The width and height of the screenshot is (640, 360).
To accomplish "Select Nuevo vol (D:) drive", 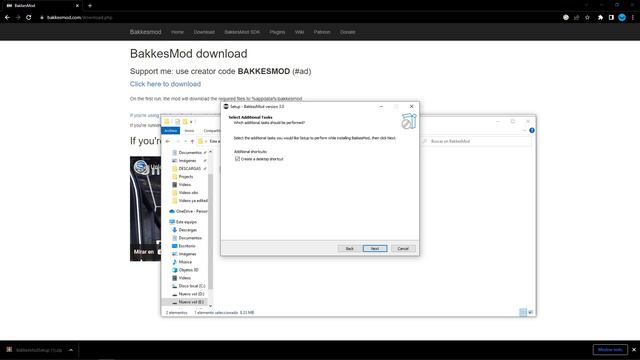I will [x=191, y=294].
